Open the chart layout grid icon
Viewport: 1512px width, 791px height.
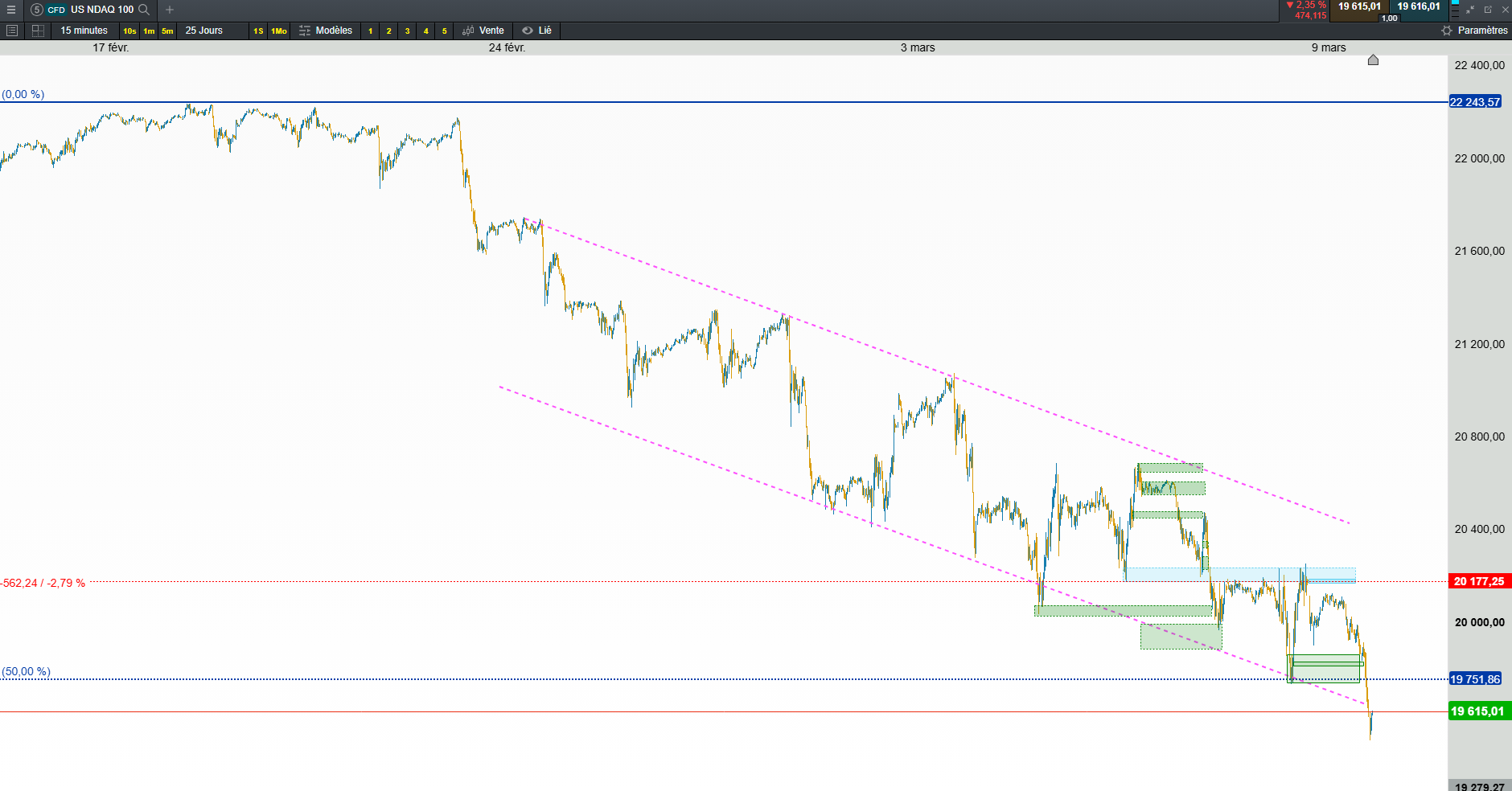tap(38, 31)
